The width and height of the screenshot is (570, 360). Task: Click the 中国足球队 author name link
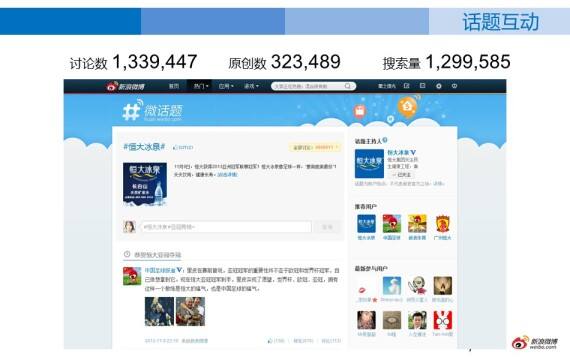tap(160, 270)
